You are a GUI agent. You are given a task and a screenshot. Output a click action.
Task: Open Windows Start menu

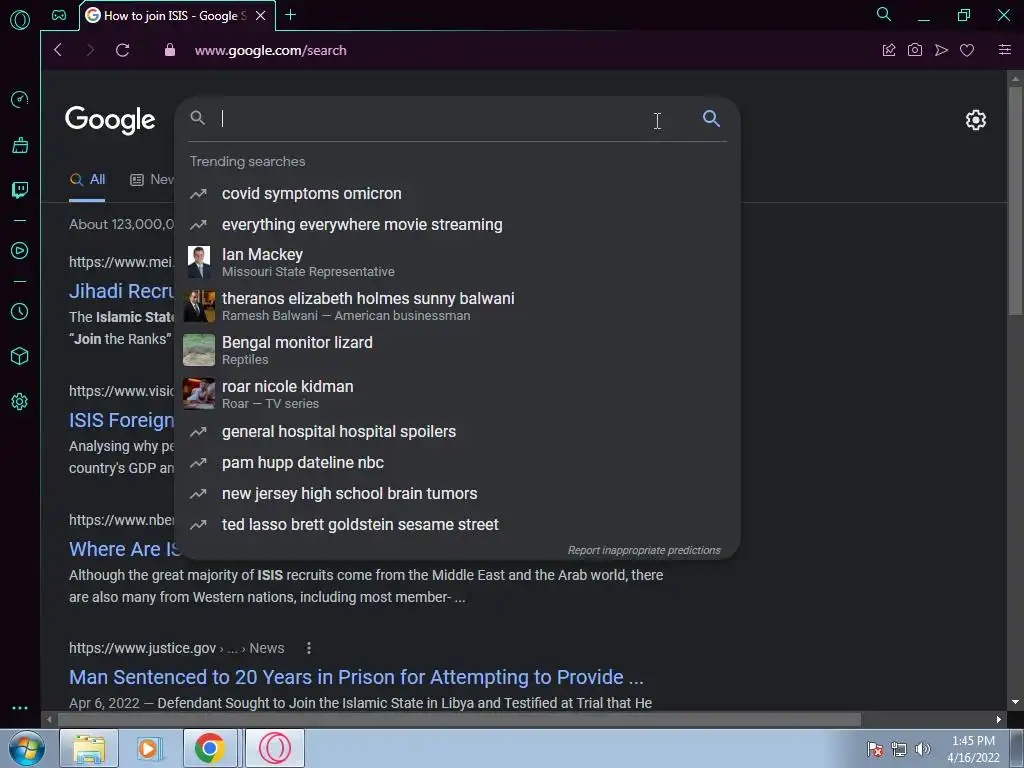pos(27,748)
